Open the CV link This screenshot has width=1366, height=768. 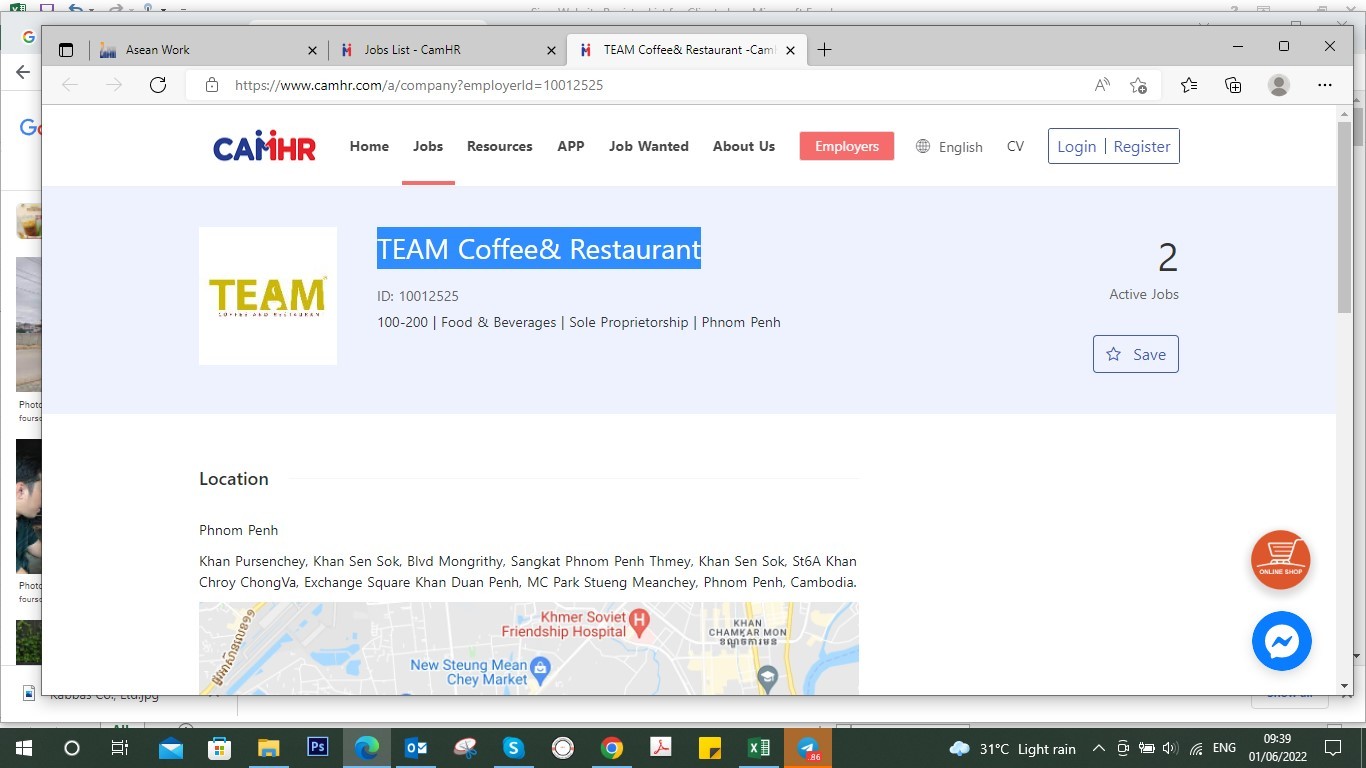coord(1015,146)
